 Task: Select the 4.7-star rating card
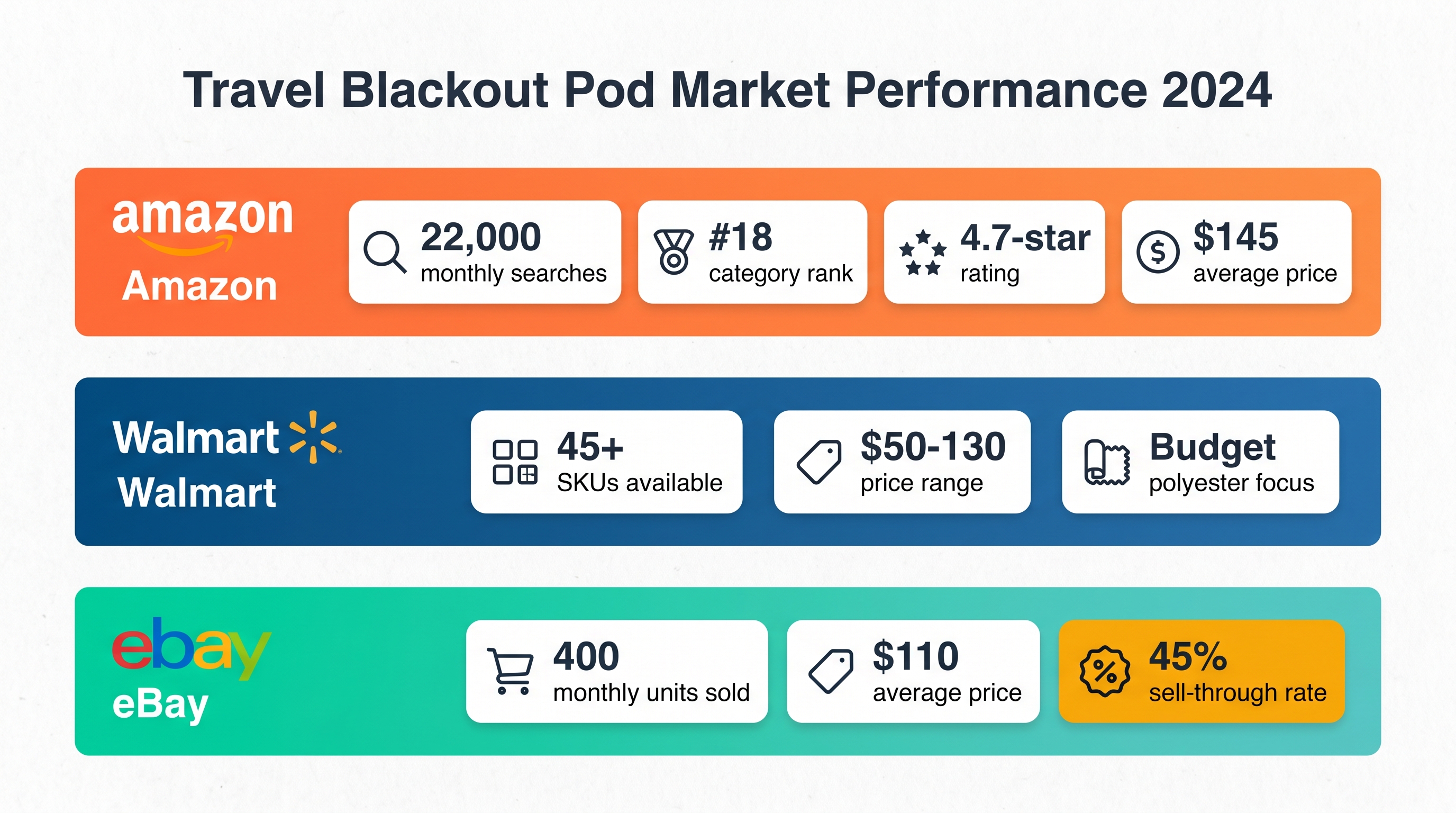coord(994,252)
